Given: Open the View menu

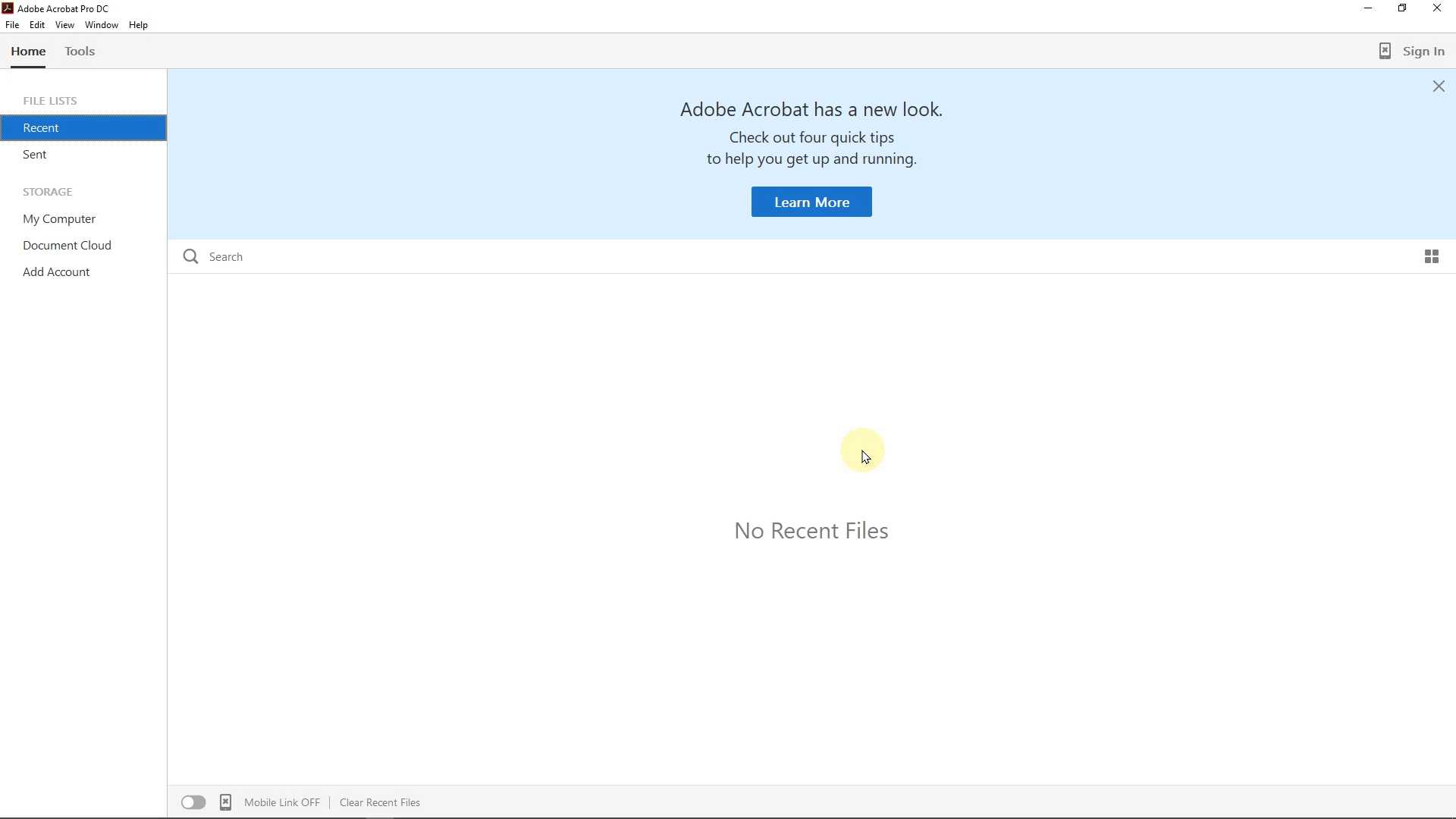Looking at the screenshot, I should [x=64, y=25].
